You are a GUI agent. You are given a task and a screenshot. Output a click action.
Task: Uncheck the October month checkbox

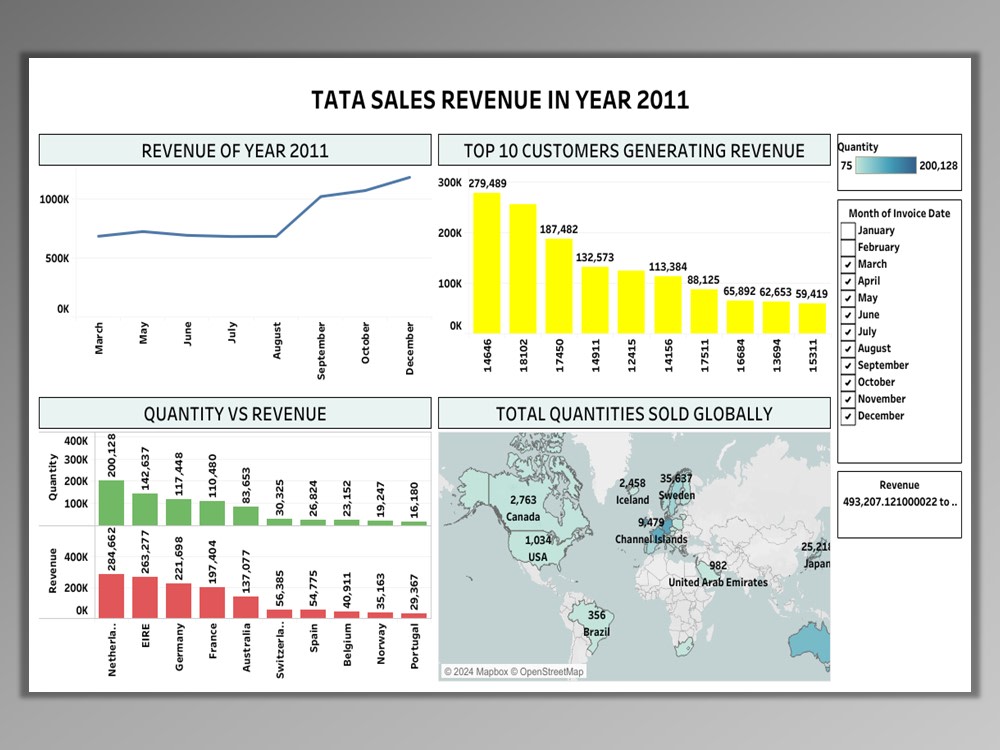click(x=848, y=383)
